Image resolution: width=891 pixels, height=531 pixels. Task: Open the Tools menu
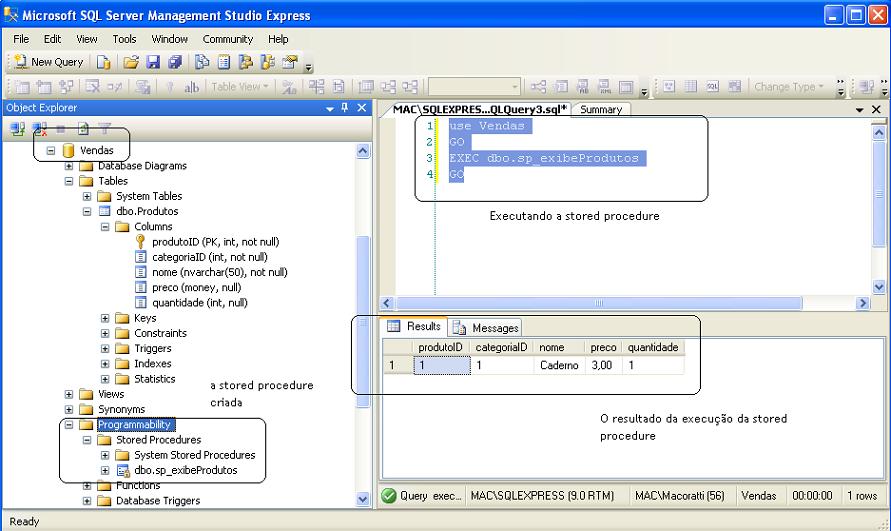[124, 39]
